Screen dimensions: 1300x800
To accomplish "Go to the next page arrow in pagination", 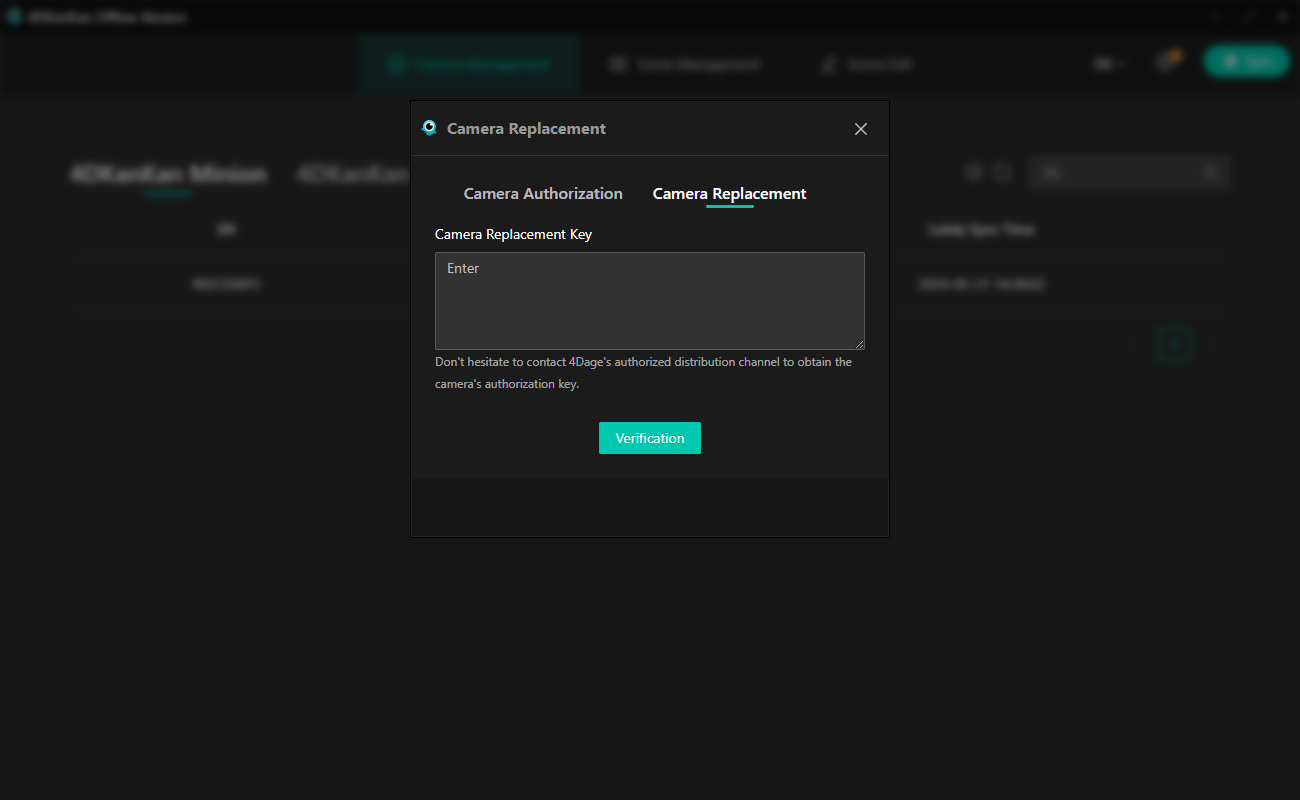I will pos(1215,344).
